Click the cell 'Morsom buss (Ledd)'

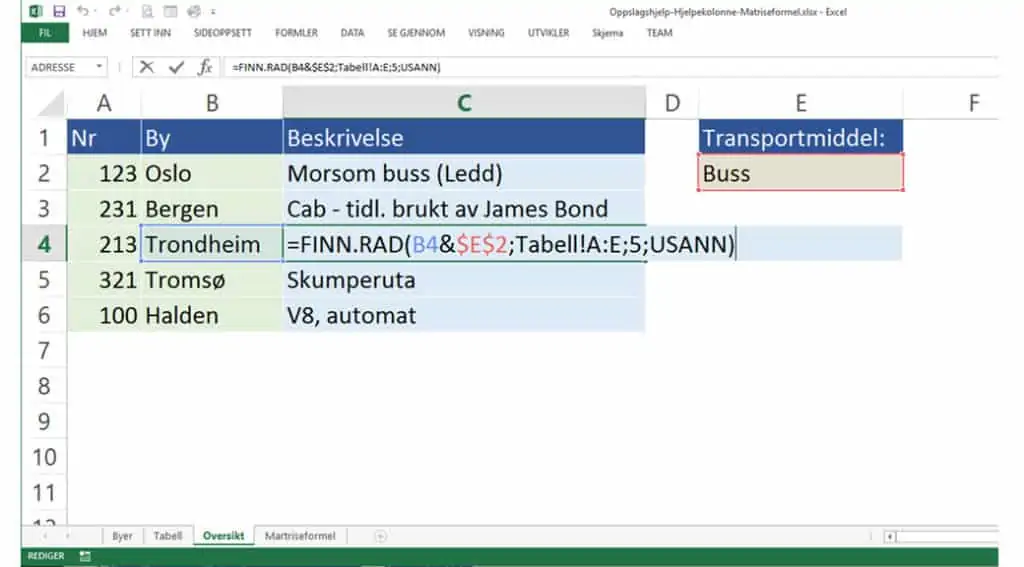coord(464,173)
